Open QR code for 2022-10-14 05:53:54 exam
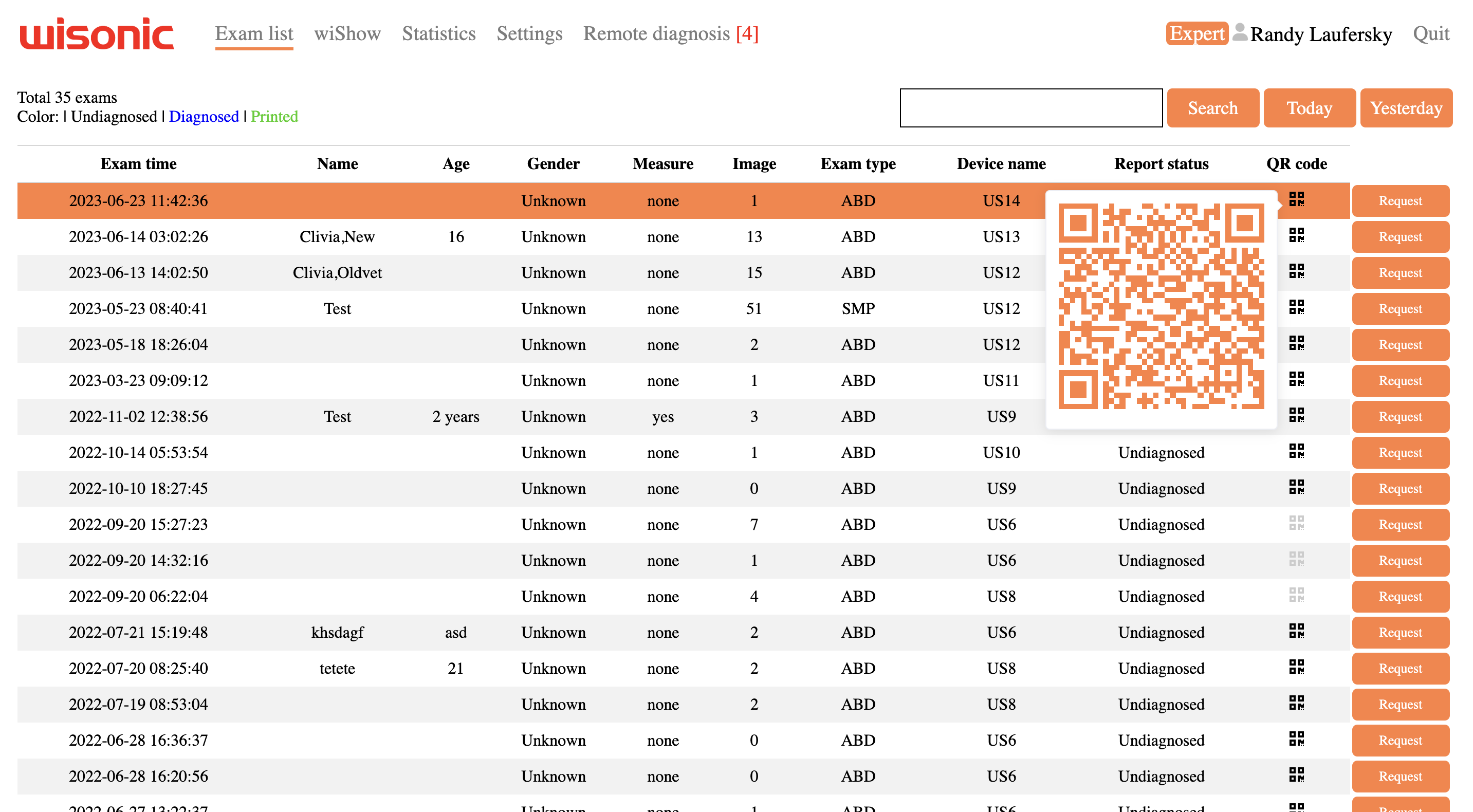The height and width of the screenshot is (812, 1473). point(1296,451)
